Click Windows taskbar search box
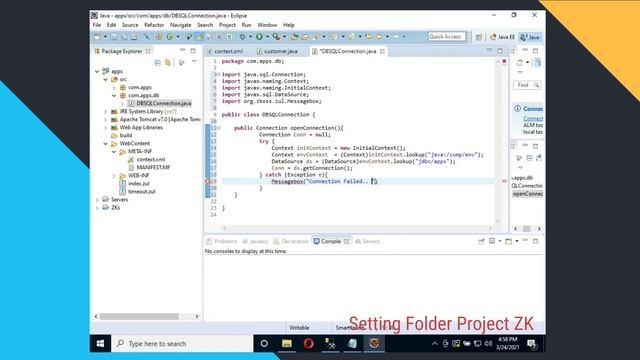Screen dimensions: 640x360 pyautogui.click(x=182, y=344)
